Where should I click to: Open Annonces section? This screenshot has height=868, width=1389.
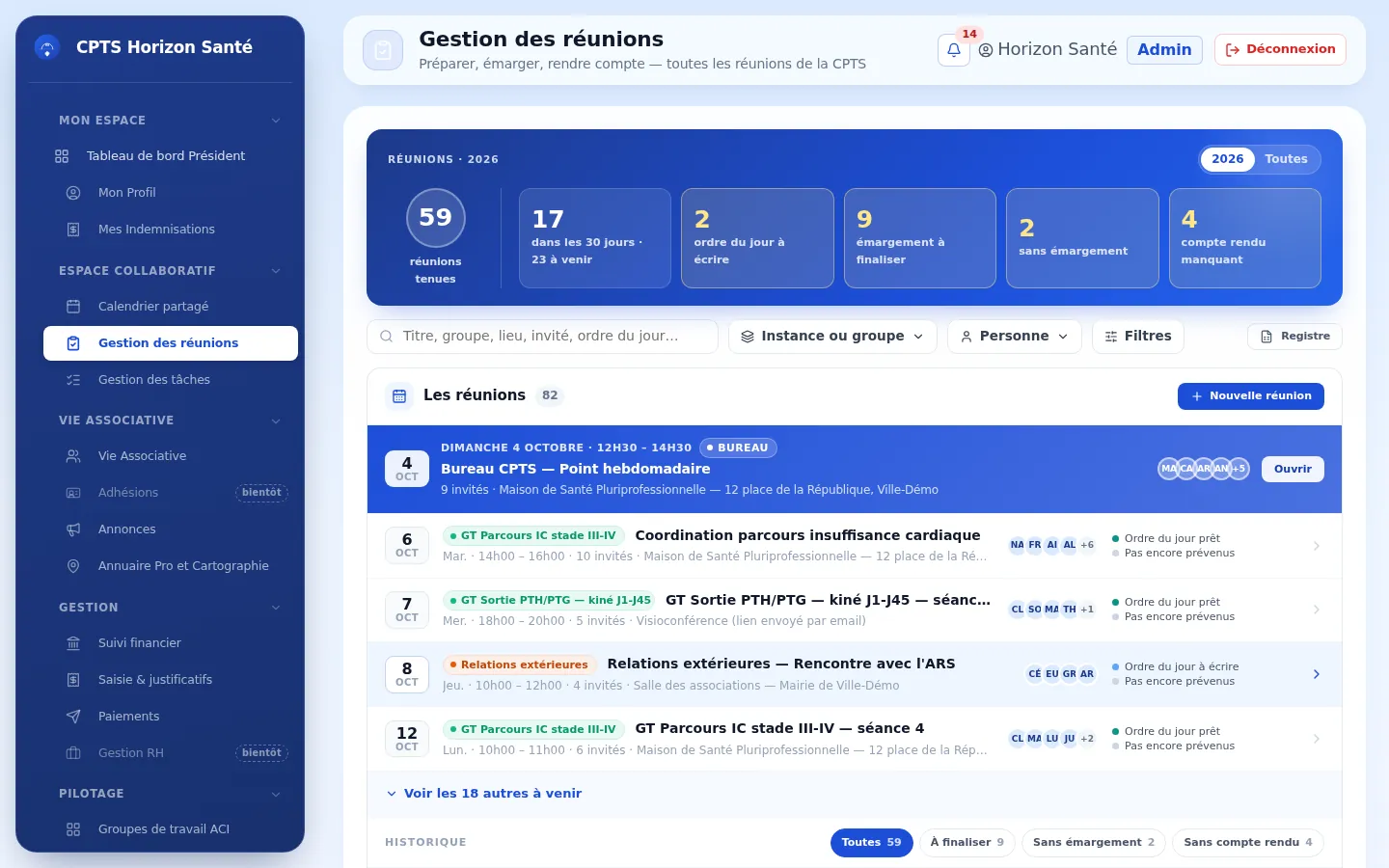(170, 529)
